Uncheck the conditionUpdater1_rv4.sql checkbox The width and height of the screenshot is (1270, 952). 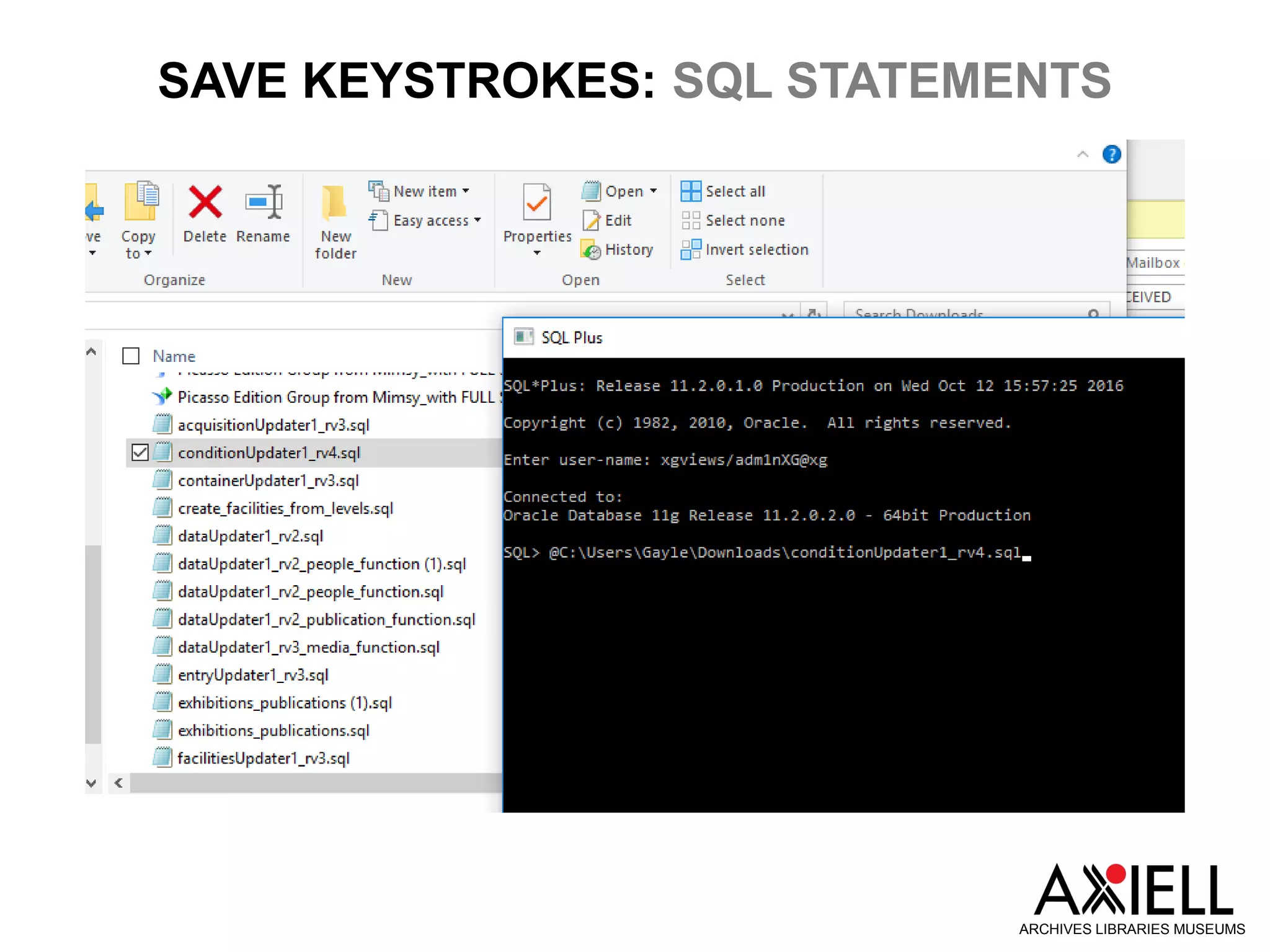point(140,453)
